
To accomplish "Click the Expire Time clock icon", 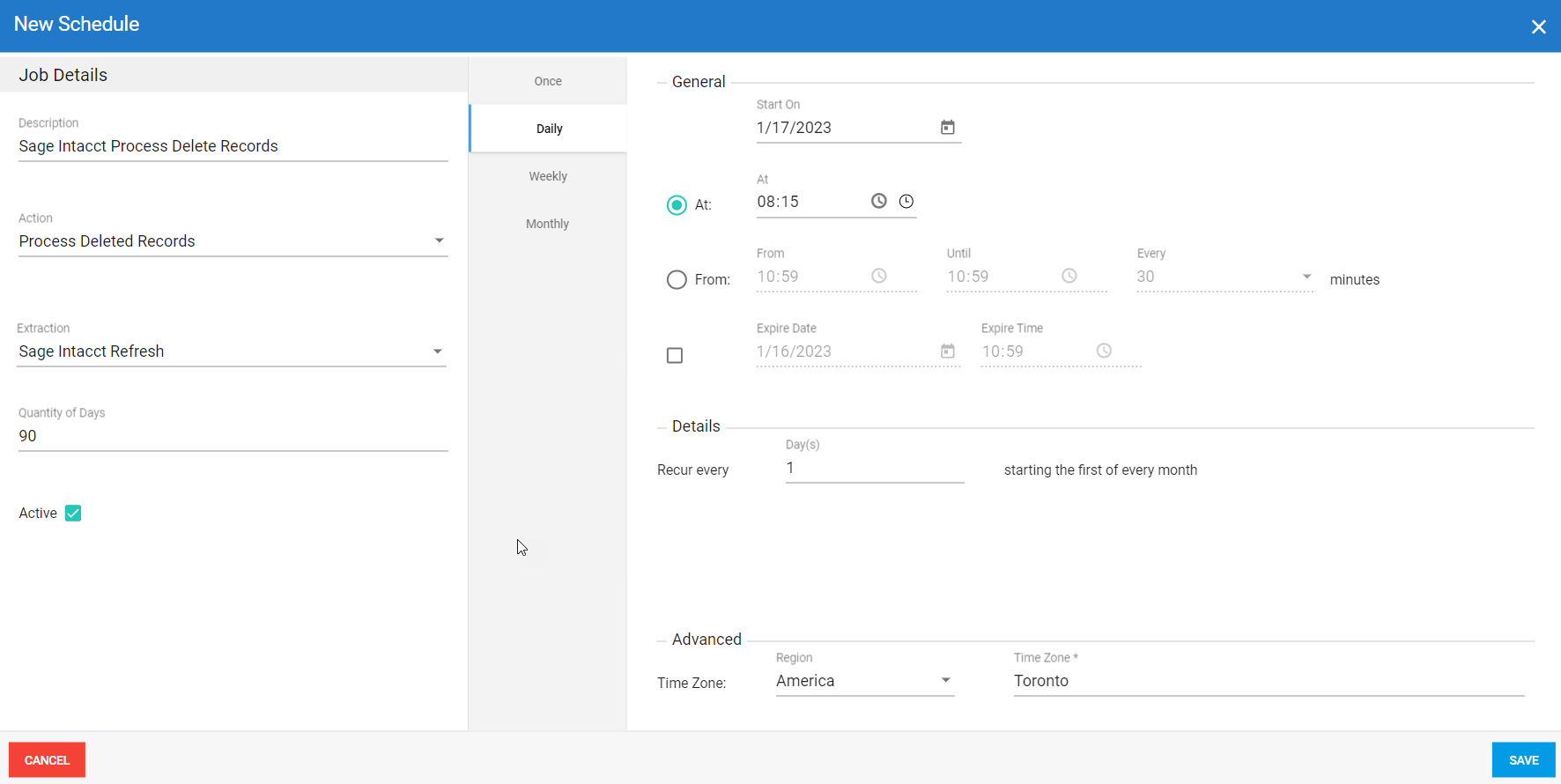I will [x=1103, y=351].
